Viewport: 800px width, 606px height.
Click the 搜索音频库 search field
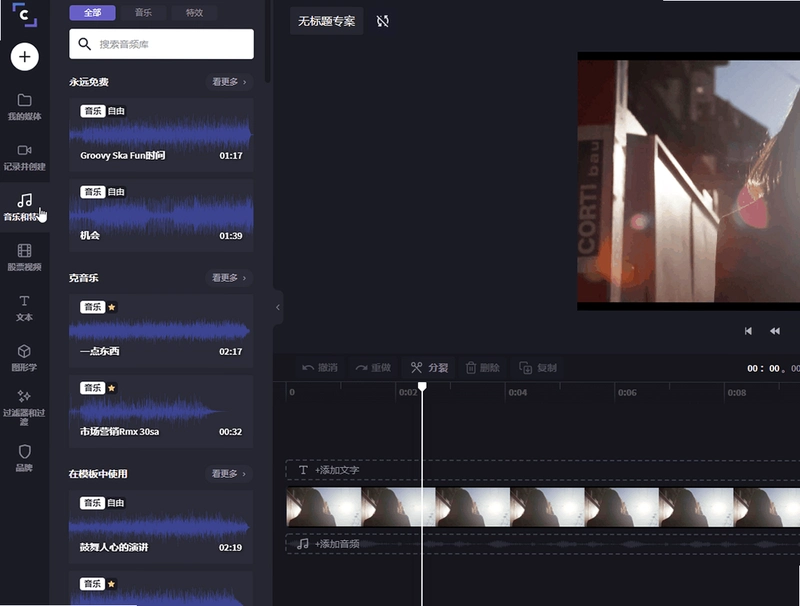161,44
